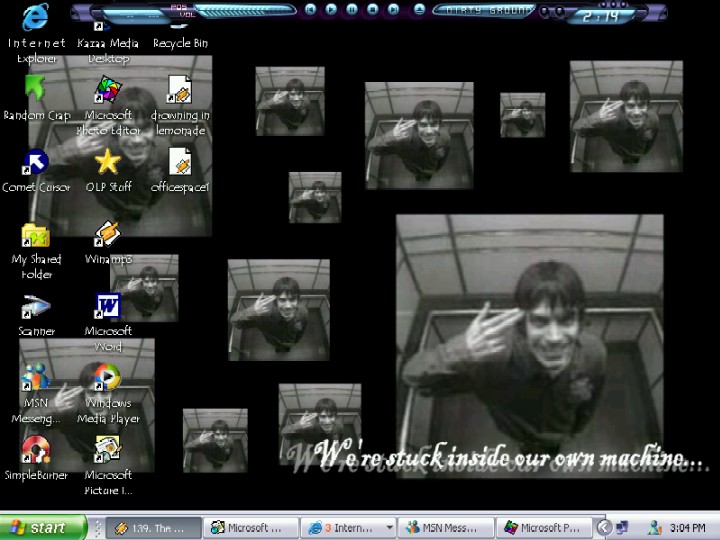The width and height of the screenshot is (720, 540).
Task: Launch Windows Media Player from the desktop
Action: click(108, 377)
